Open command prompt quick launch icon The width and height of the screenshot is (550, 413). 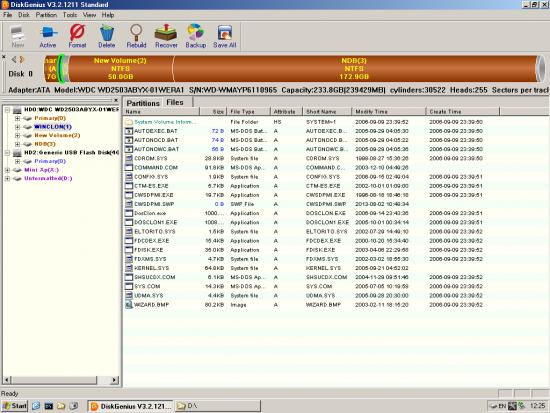[x=48, y=406]
